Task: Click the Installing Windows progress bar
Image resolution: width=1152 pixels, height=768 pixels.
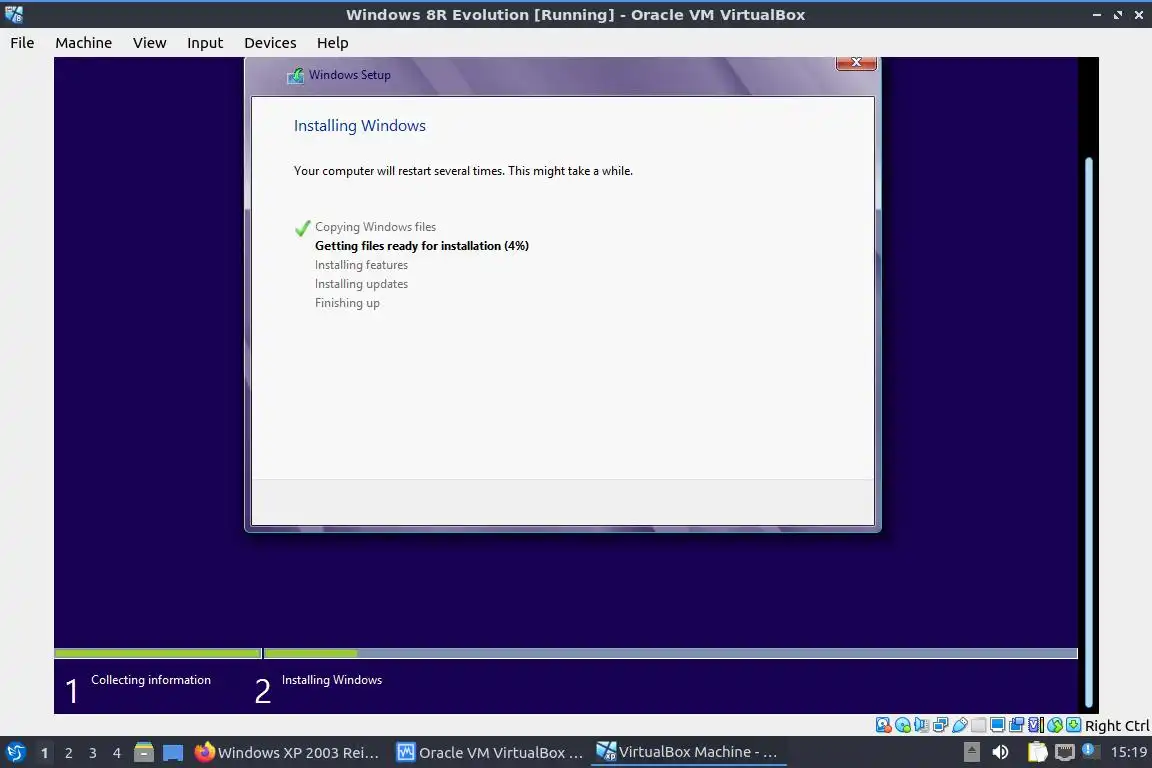Action: [671, 653]
